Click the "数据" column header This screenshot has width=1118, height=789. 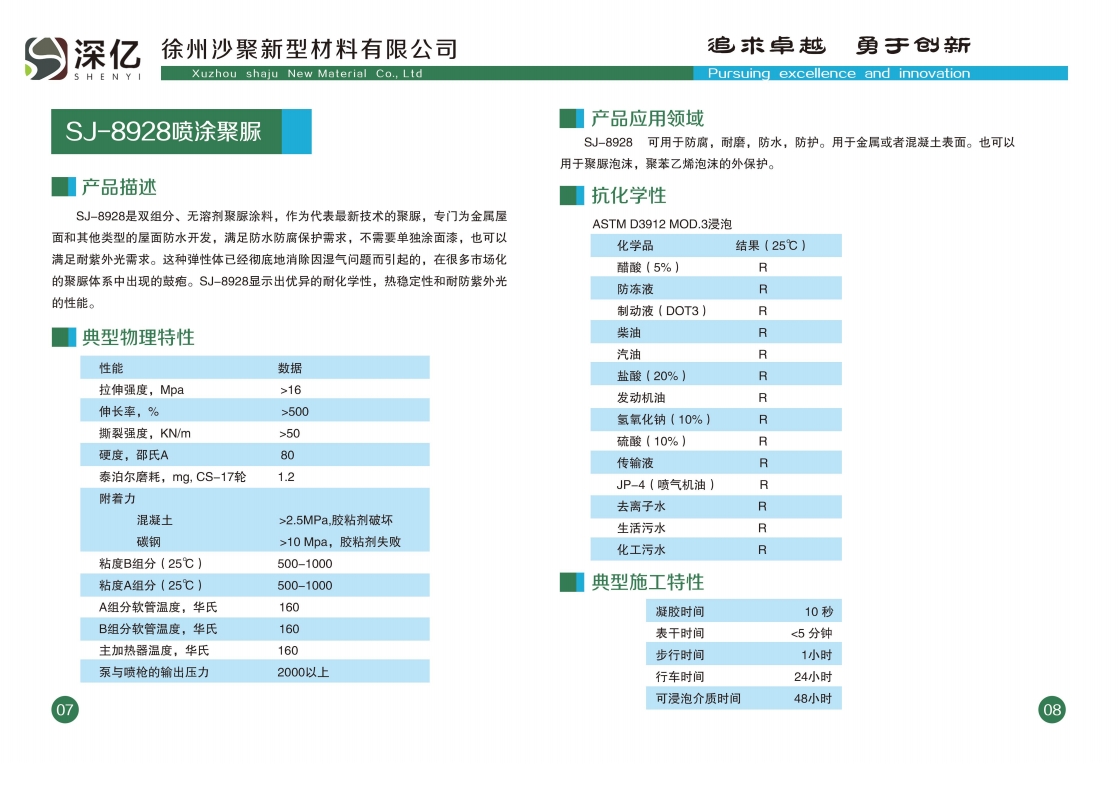point(289,368)
